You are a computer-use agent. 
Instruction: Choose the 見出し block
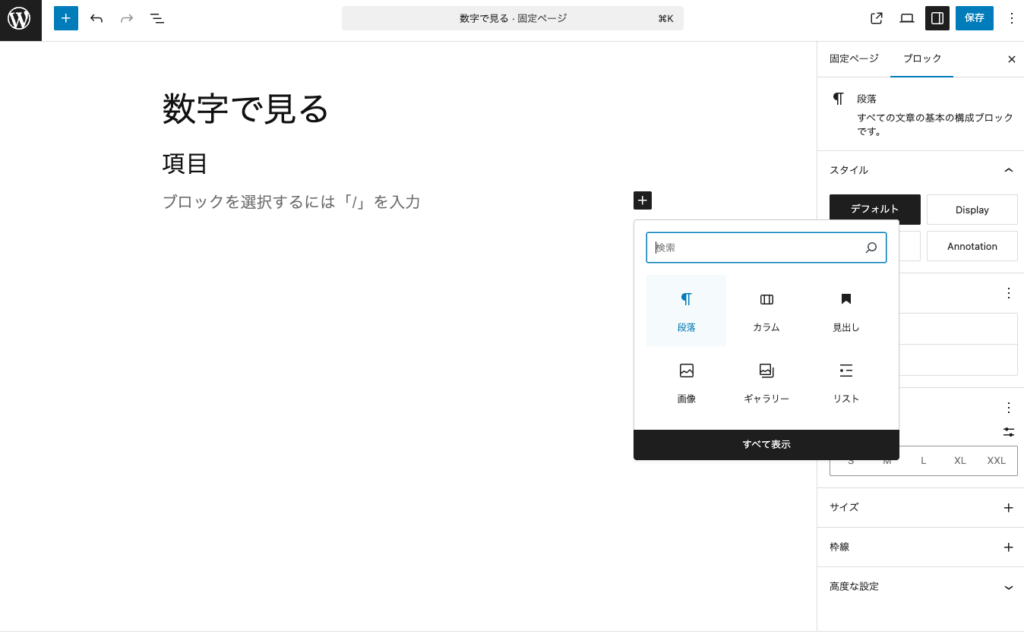click(845, 310)
